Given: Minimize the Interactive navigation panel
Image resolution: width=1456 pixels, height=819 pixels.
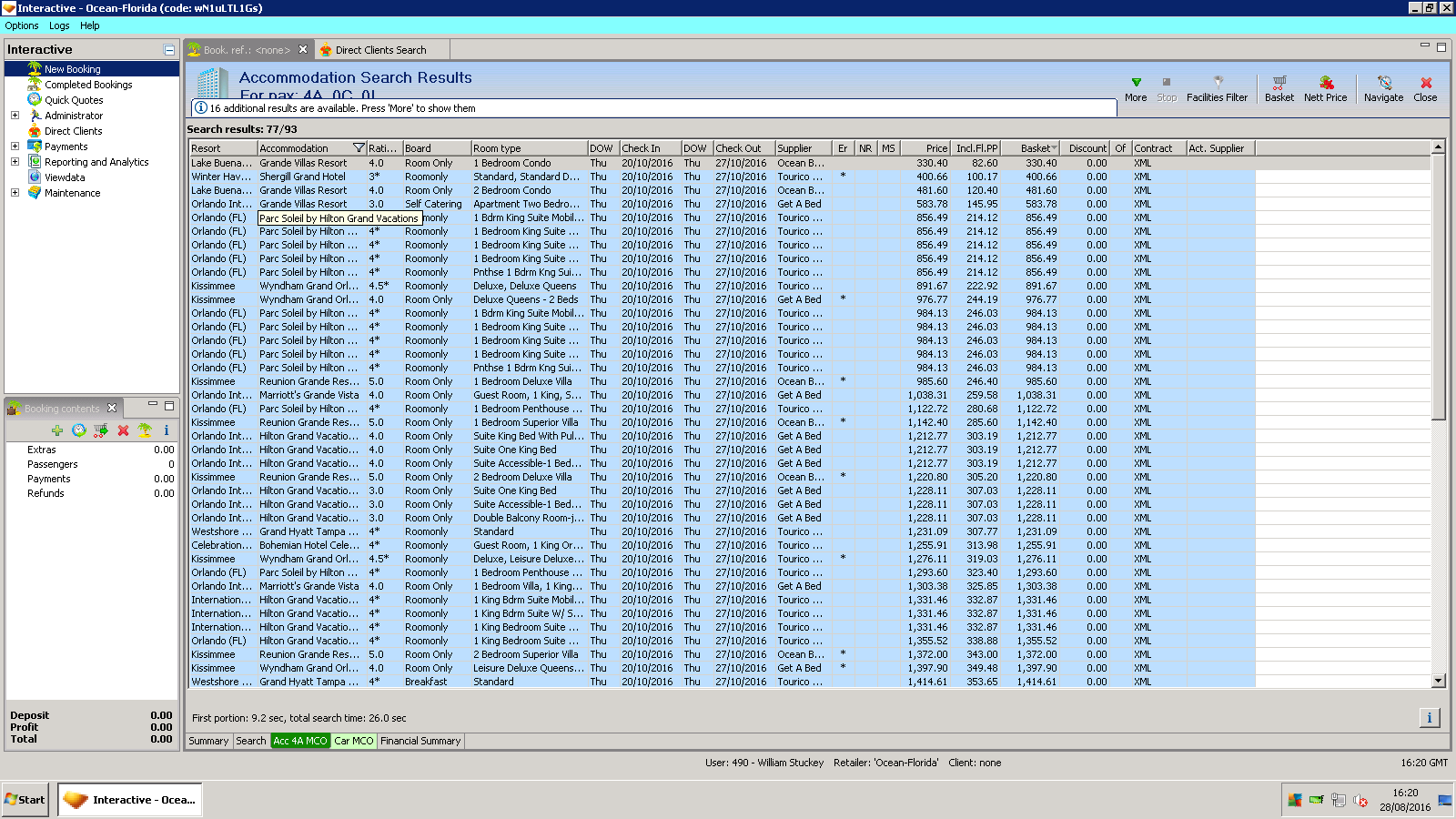Looking at the screenshot, I should click(x=169, y=50).
